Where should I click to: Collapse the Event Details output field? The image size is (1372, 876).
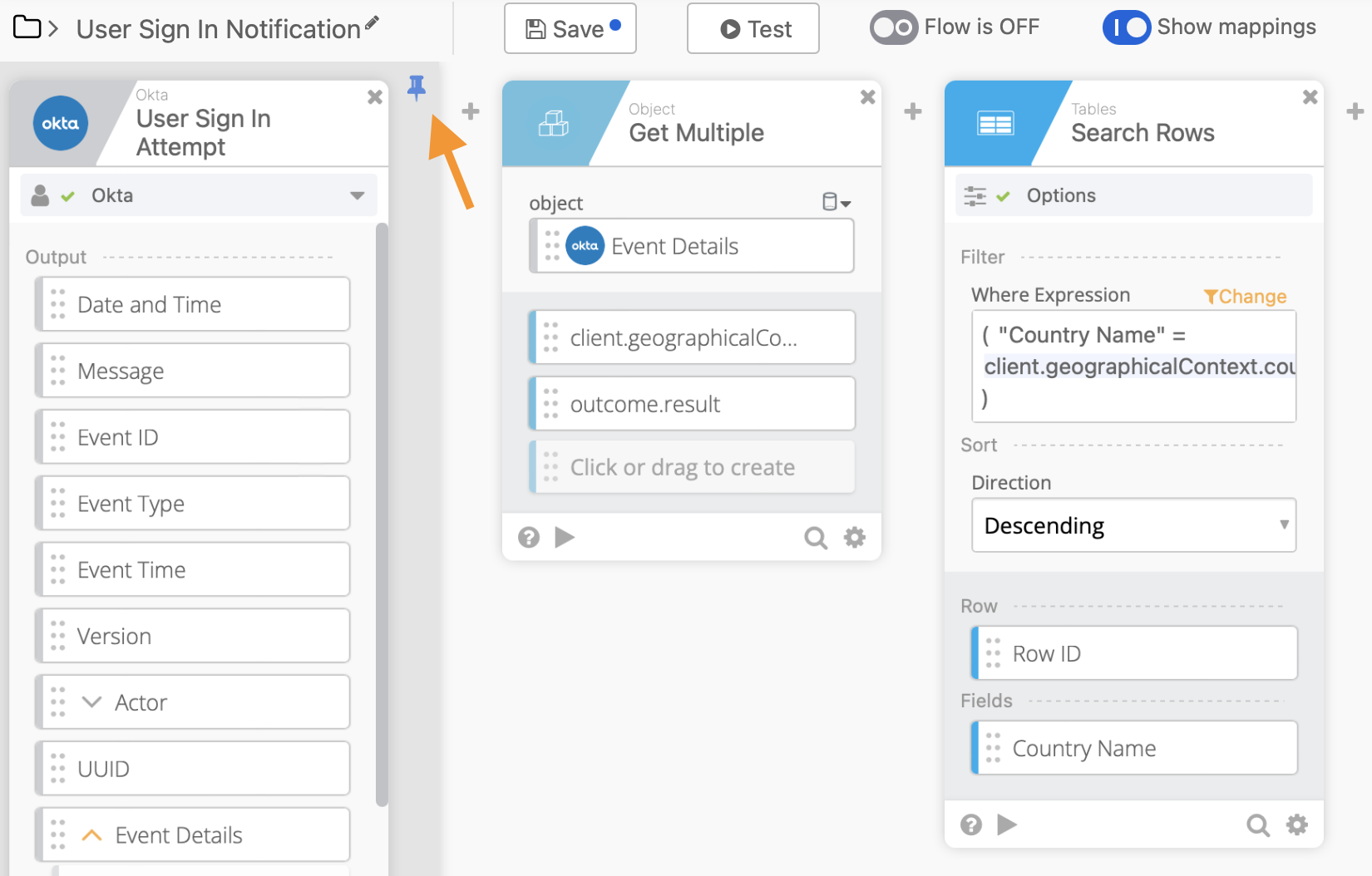(92, 835)
